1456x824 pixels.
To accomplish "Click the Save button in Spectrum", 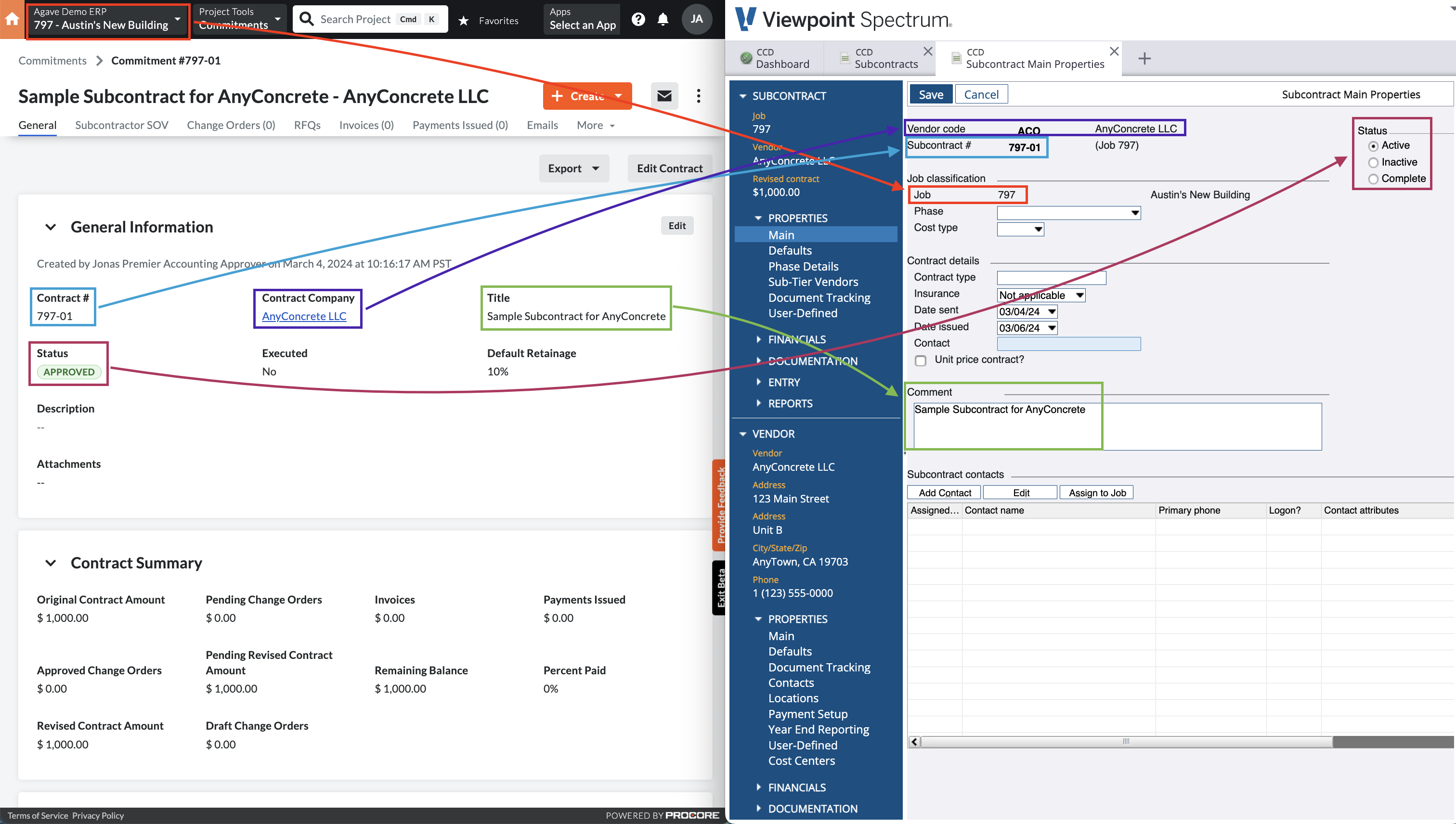I will point(930,94).
